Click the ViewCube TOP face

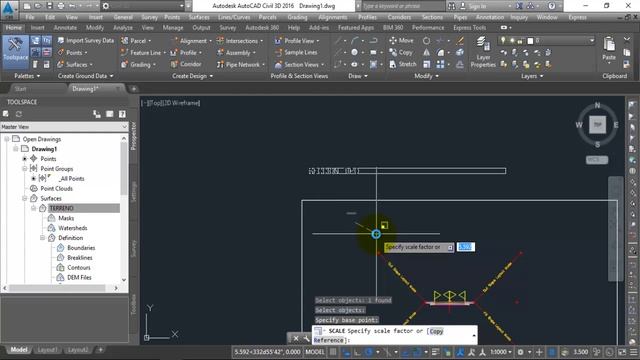pos(598,124)
